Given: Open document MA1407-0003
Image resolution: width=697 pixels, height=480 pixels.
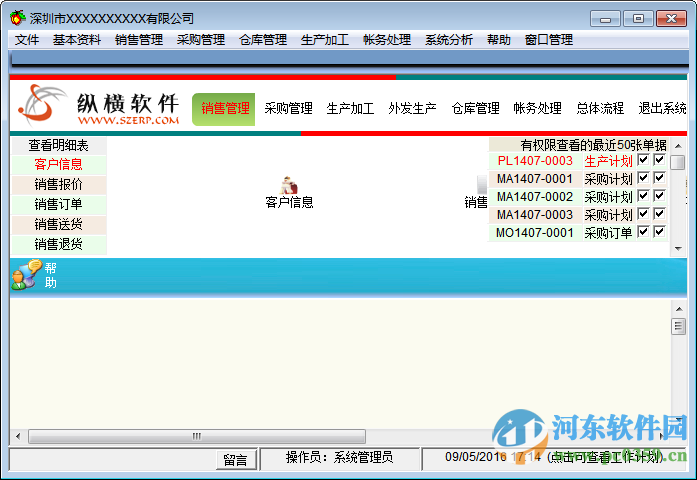Looking at the screenshot, I should 535,215.
